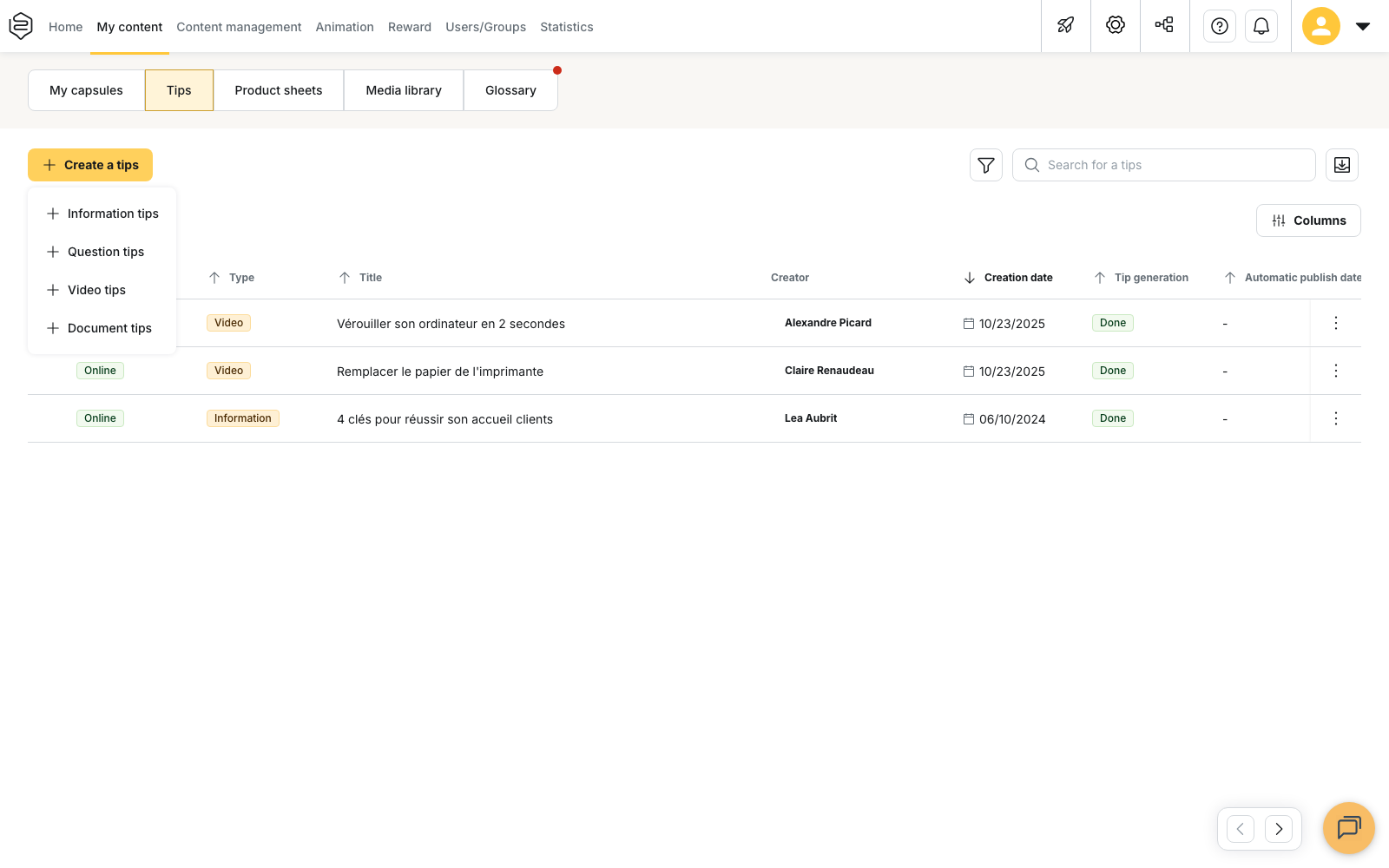The width and height of the screenshot is (1389, 868).
Task: Select Video tips option
Action: coord(102,290)
